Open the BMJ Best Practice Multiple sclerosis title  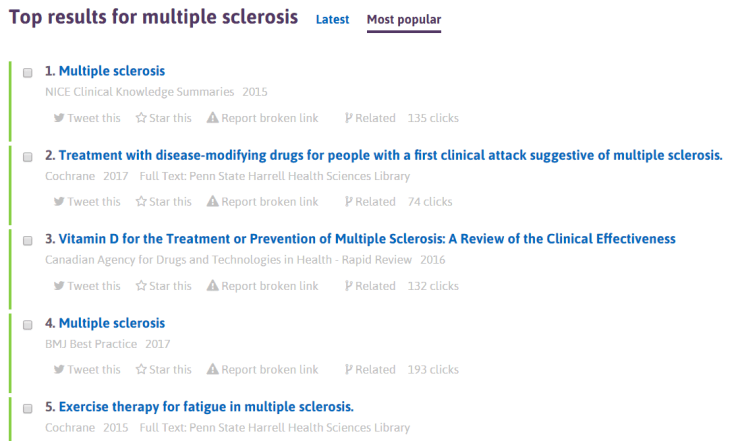click(112, 323)
